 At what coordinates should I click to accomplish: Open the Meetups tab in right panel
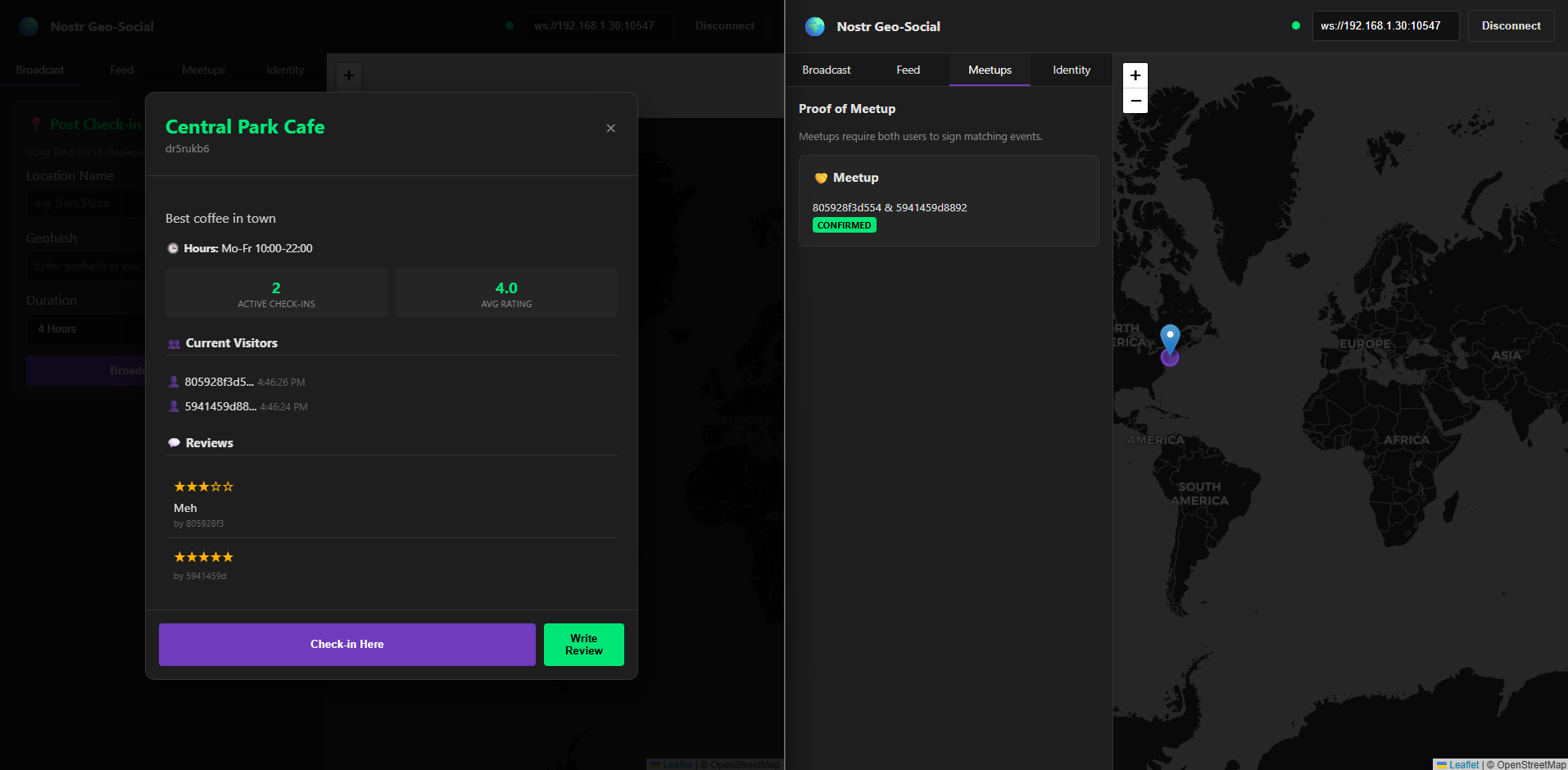[989, 70]
